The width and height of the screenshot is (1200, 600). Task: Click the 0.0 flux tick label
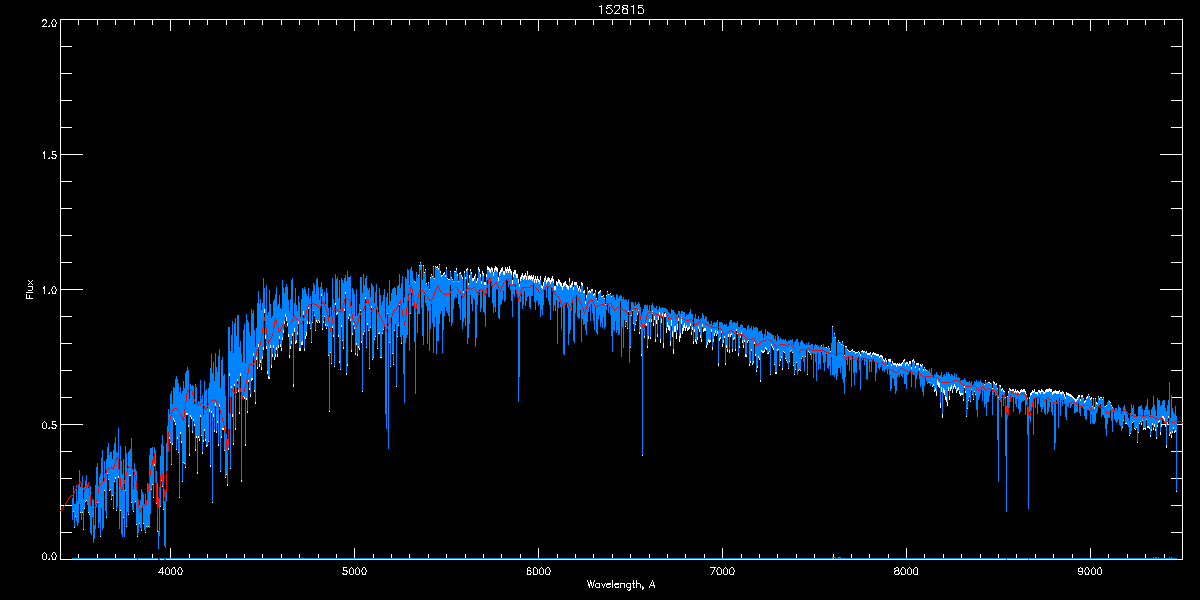(x=49, y=555)
